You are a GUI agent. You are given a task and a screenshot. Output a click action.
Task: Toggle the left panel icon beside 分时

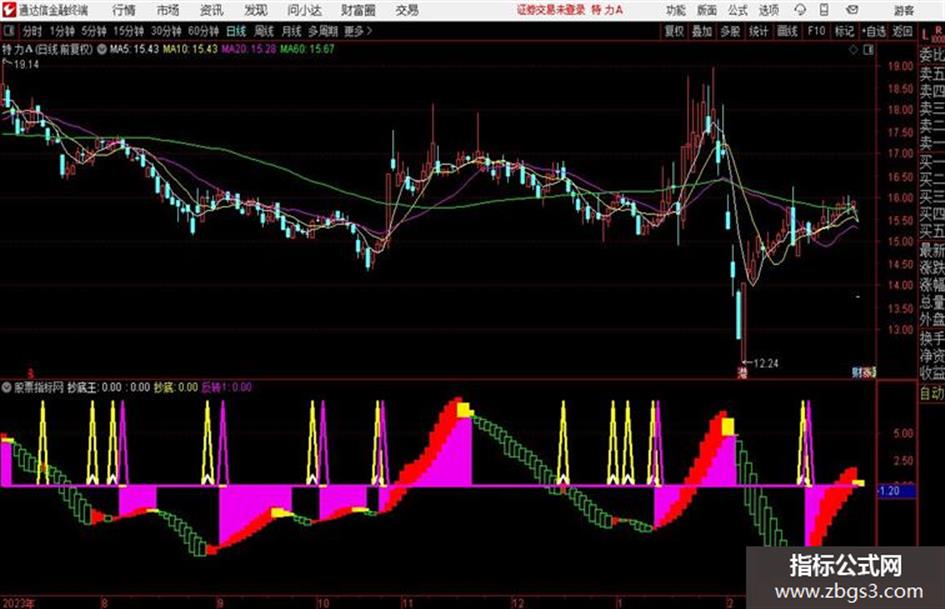(x=8, y=31)
